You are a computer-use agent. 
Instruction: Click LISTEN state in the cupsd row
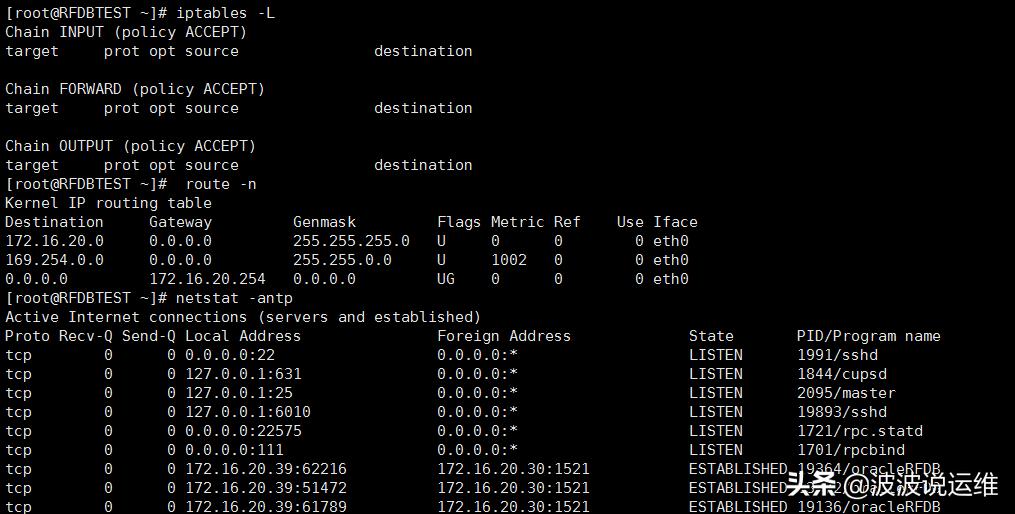pyautogui.click(x=716, y=374)
